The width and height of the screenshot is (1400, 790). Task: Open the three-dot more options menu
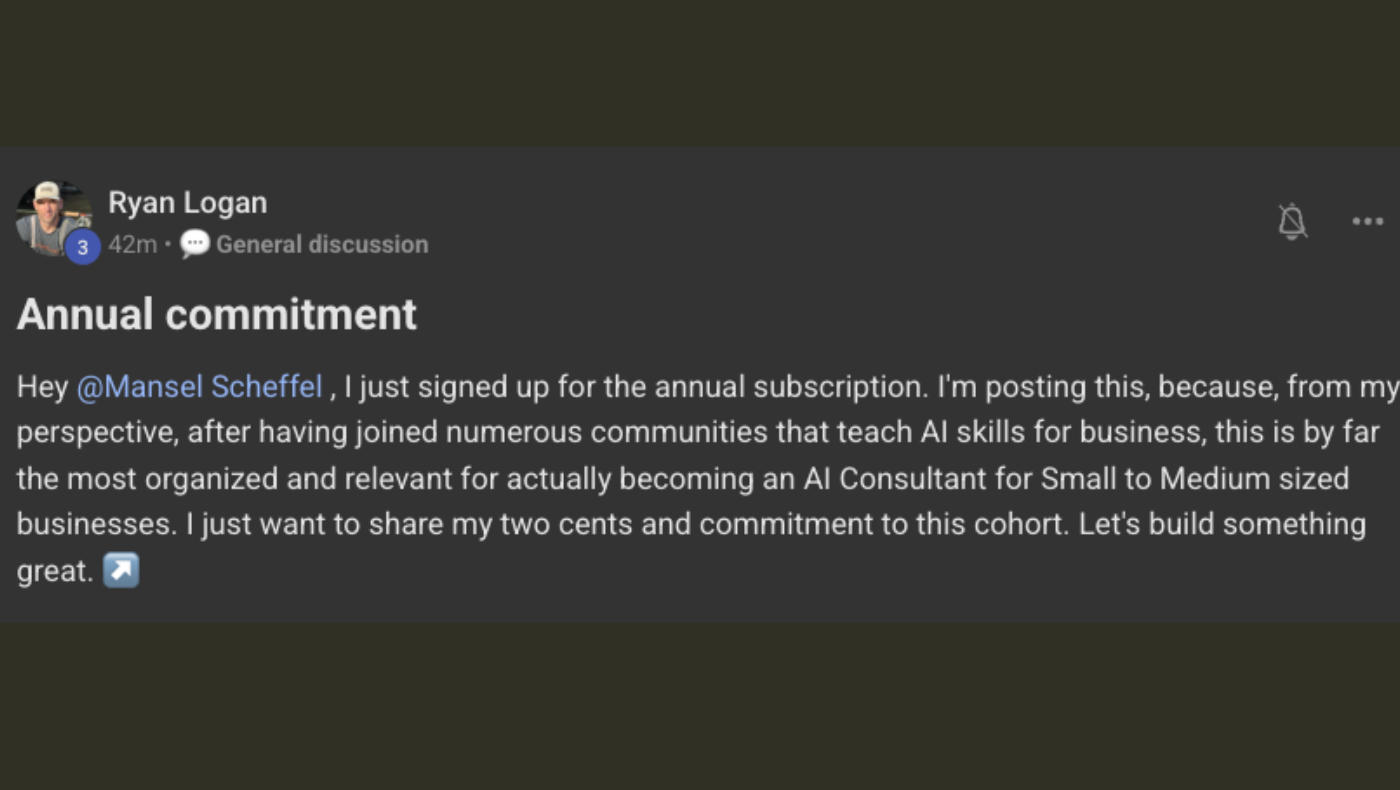(x=1367, y=222)
